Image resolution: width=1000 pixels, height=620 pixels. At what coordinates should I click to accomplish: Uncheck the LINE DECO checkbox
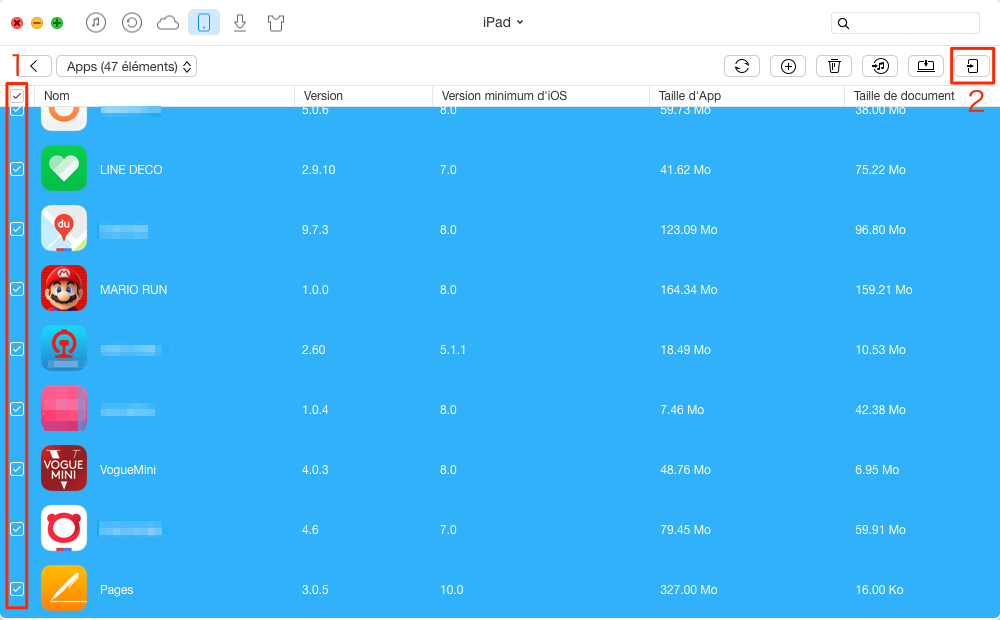[17, 169]
